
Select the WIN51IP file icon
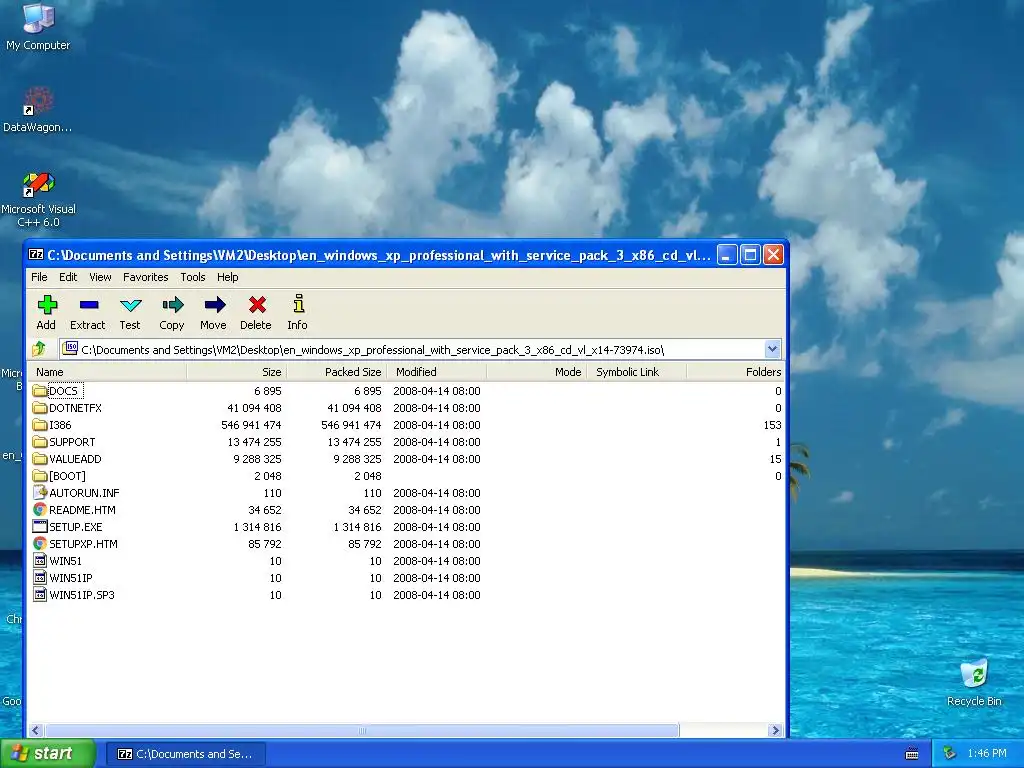click(40, 577)
